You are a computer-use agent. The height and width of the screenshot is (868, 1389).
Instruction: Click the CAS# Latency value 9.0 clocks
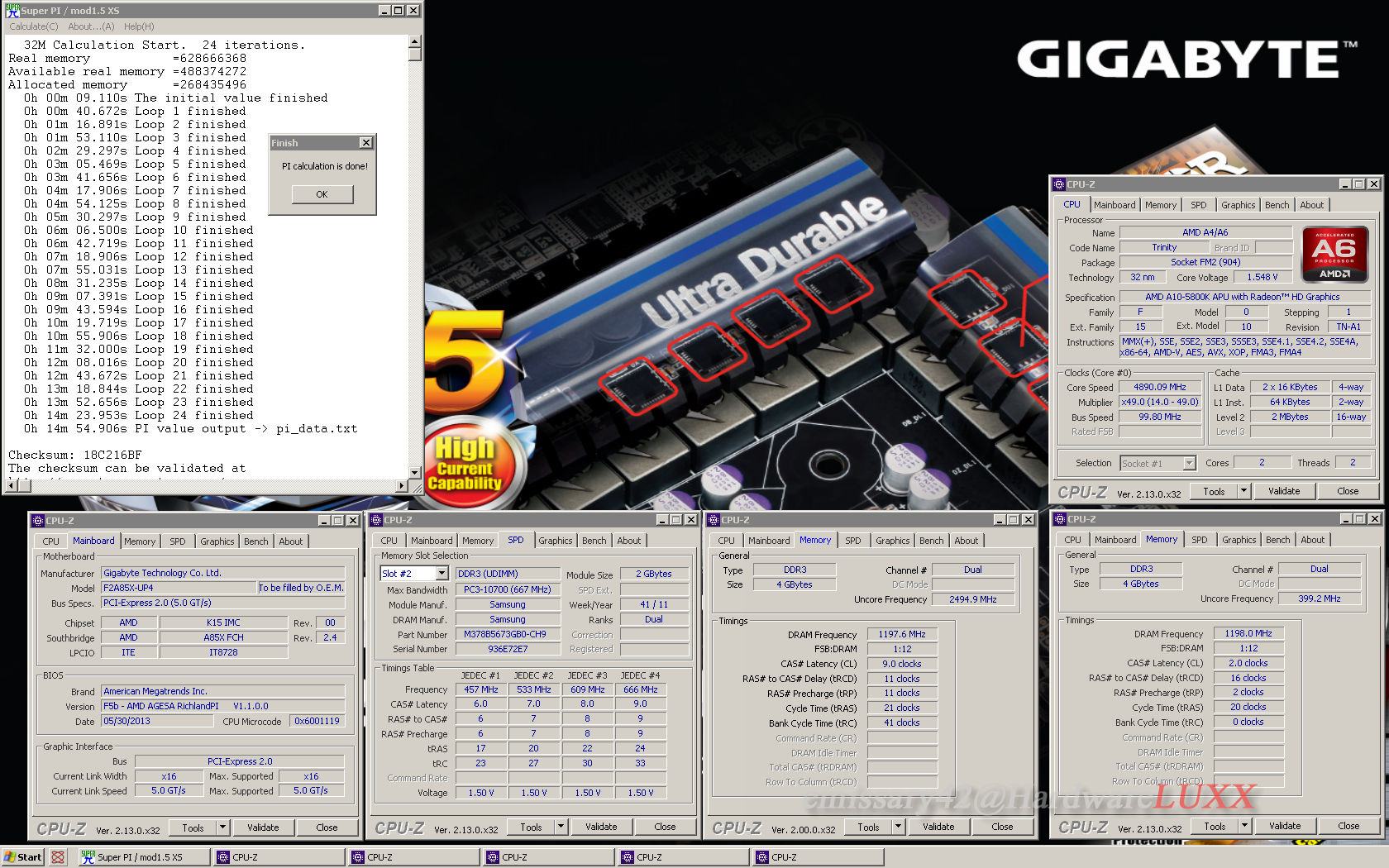pos(901,664)
